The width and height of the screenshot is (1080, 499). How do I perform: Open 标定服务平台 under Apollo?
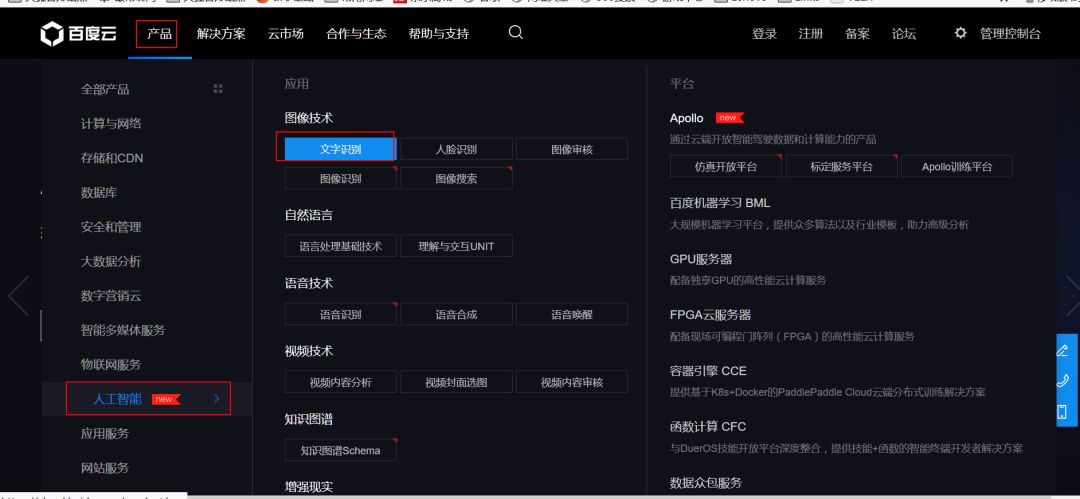[x=841, y=166]
